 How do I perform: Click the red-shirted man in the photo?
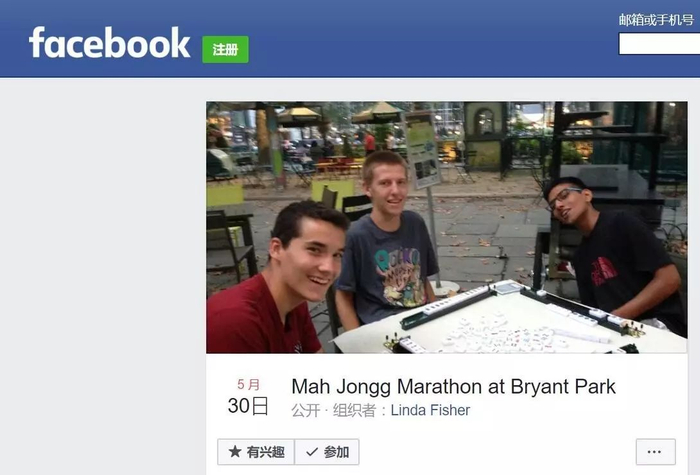pyautogui.click(x=277, y=281)
